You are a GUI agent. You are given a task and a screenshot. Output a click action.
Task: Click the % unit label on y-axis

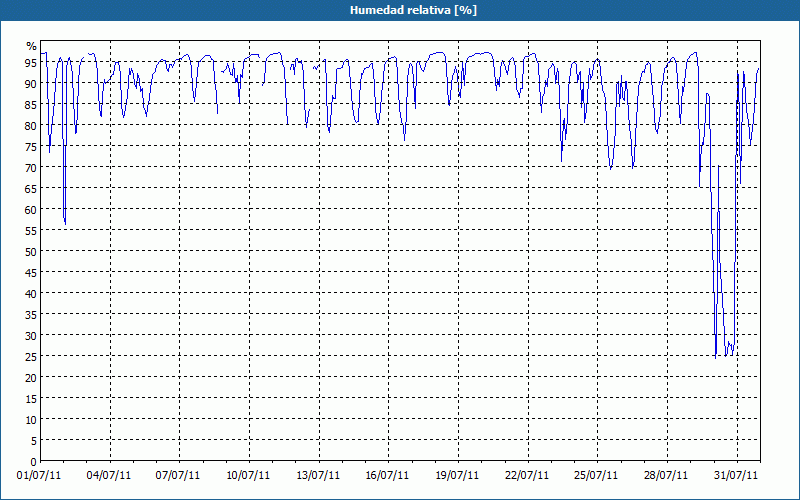(32, 46)
